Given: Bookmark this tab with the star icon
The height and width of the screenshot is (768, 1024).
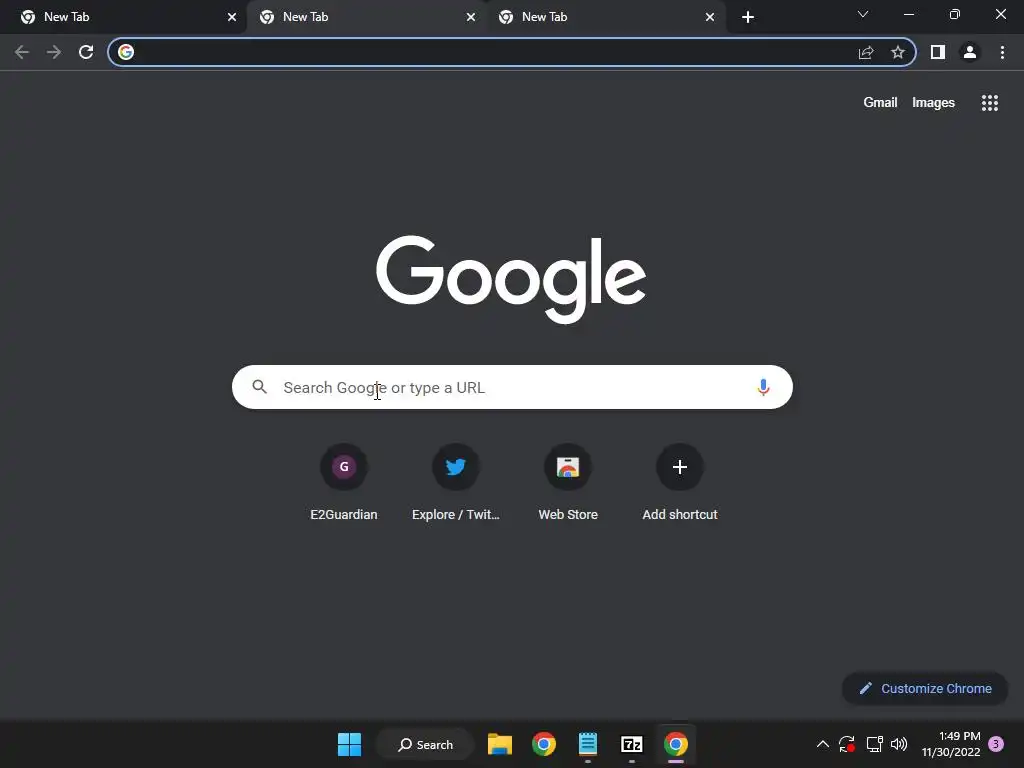Looking at the screenshot, I should [x=898, y=52].
